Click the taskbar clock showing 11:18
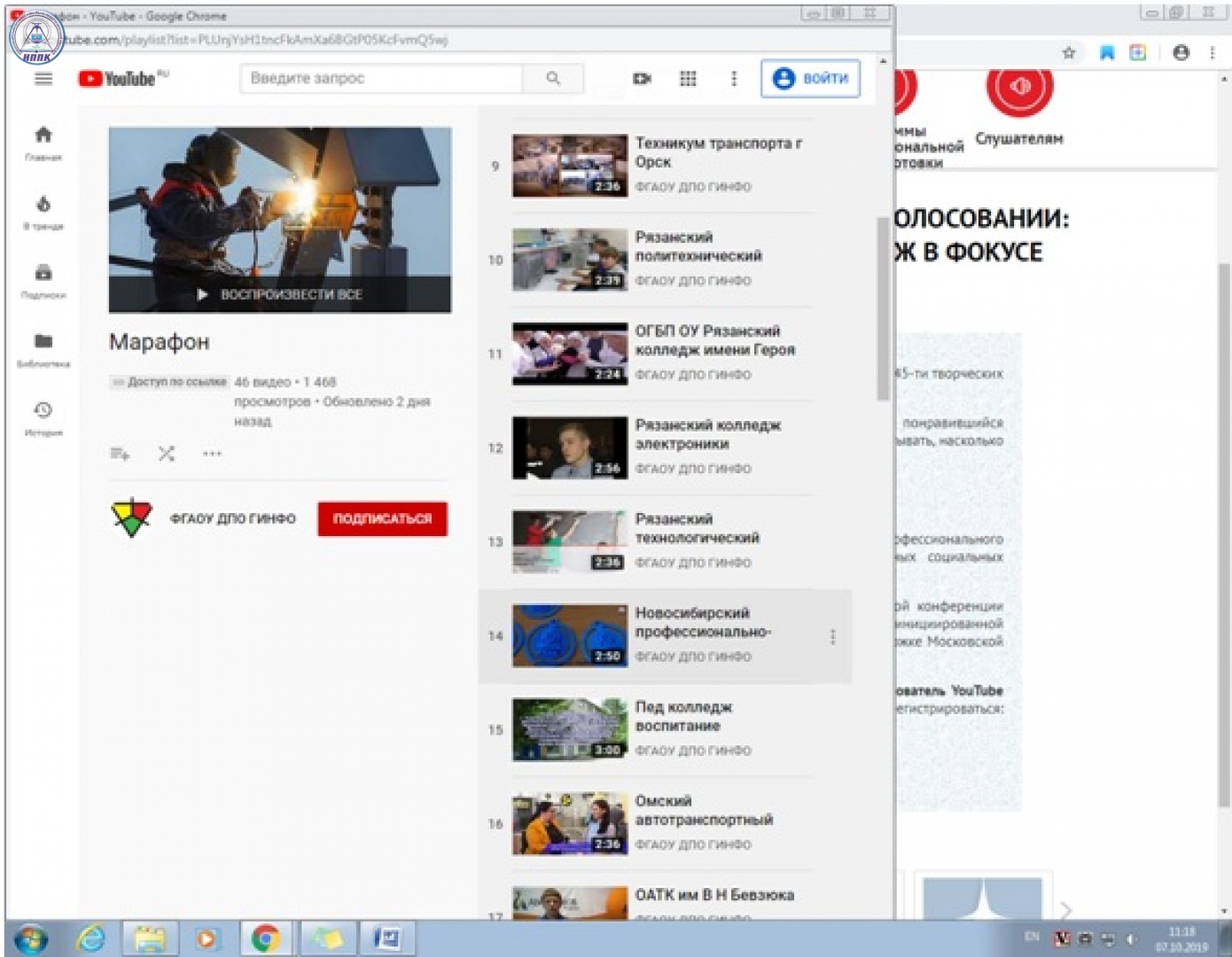 pyautogui.click(x=1181, y=938)
